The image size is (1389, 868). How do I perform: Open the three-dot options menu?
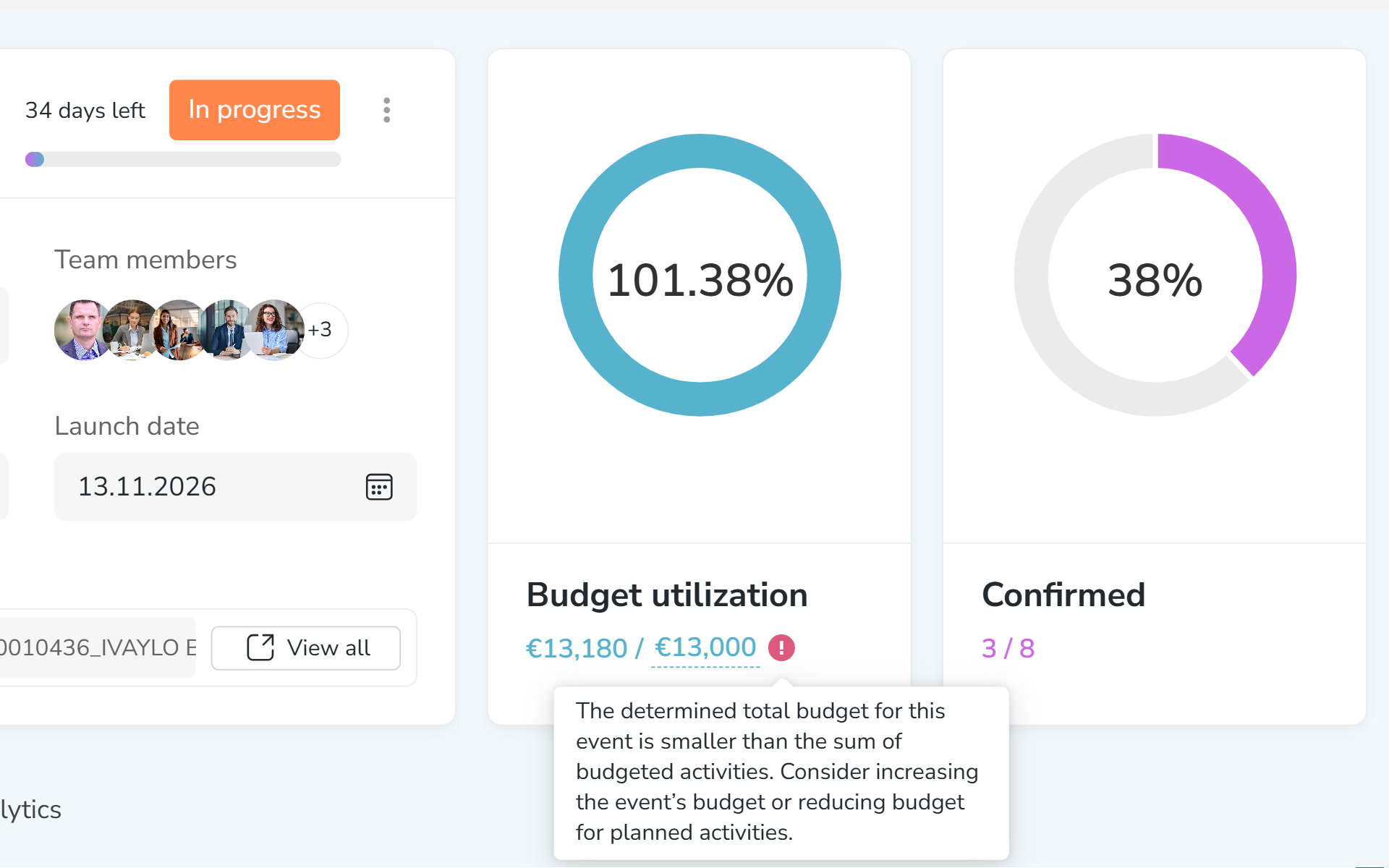(x=387, y=110)
